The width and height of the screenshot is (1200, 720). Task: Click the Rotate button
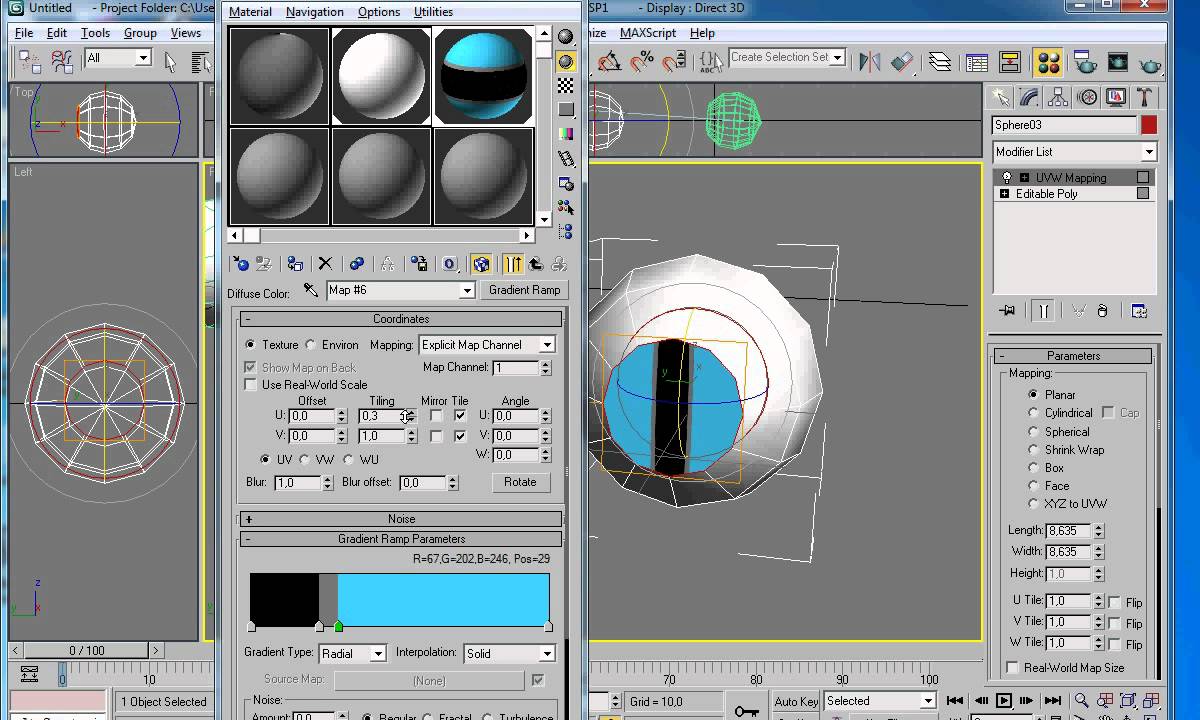[x=520, y=482]
